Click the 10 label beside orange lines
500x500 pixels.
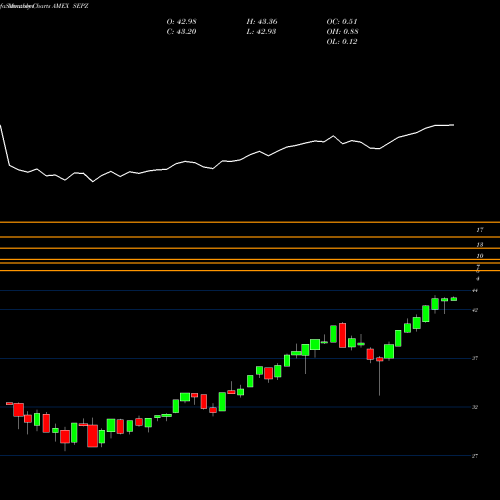[480, 256]
